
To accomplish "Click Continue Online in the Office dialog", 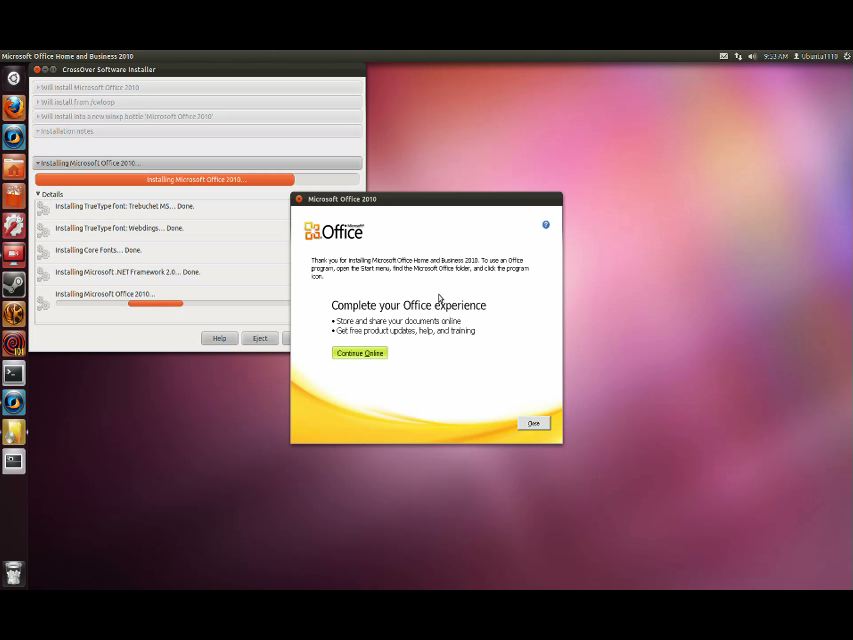I will 360,353.
